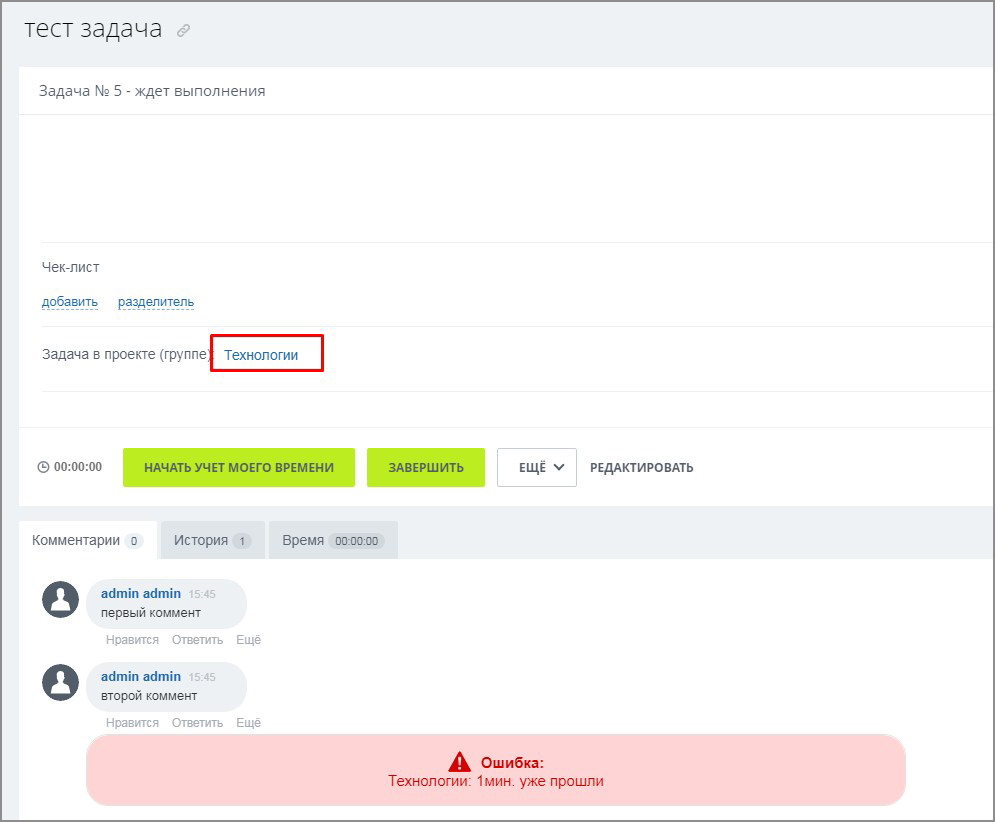Viewport: 995px width, 822px height.
Task: Open second comment's admin avatar
Action: [x=60, y=682]
